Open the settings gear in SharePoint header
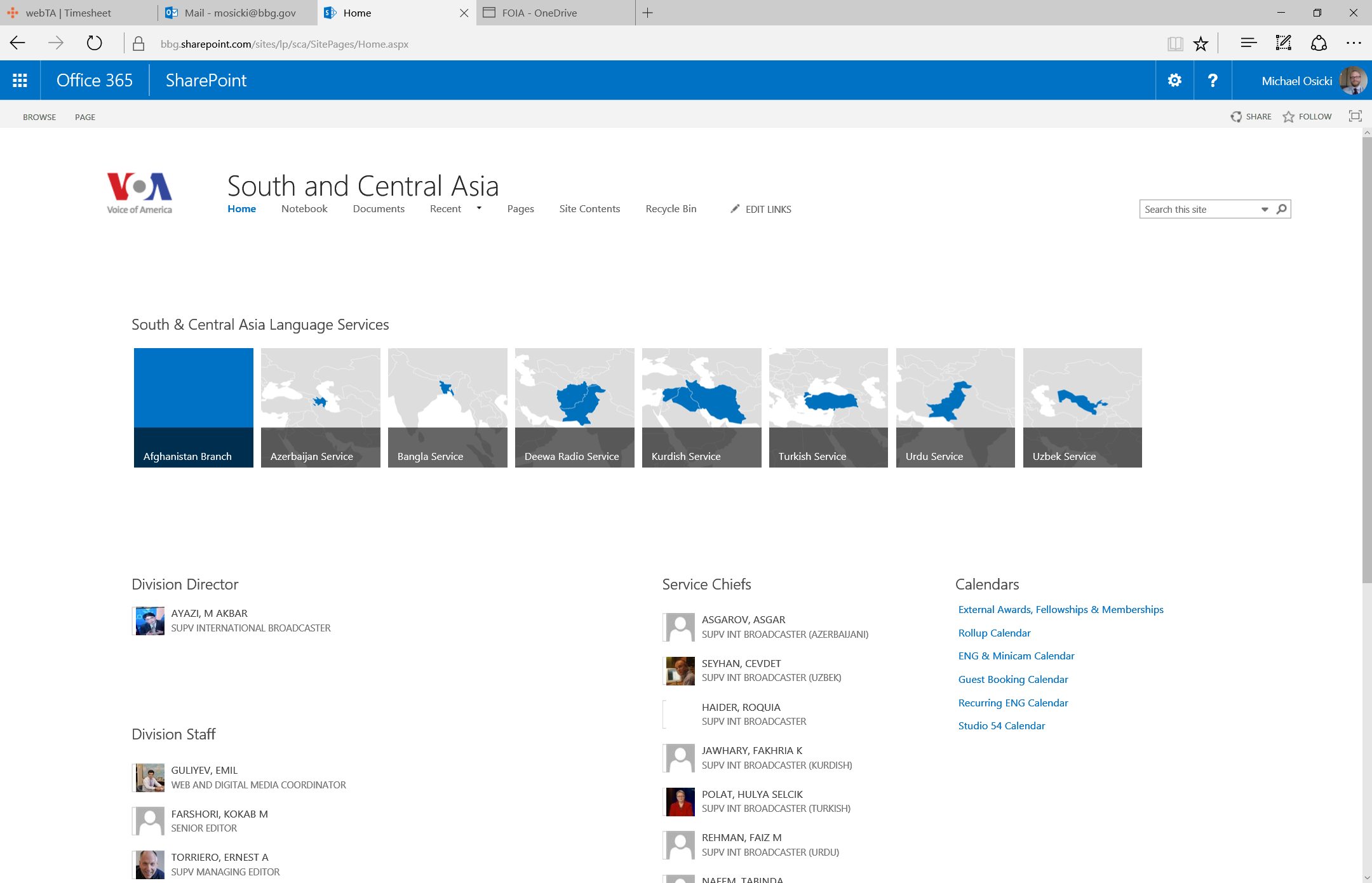This screenshot has width=1372, height=883. pos(1174,80)
